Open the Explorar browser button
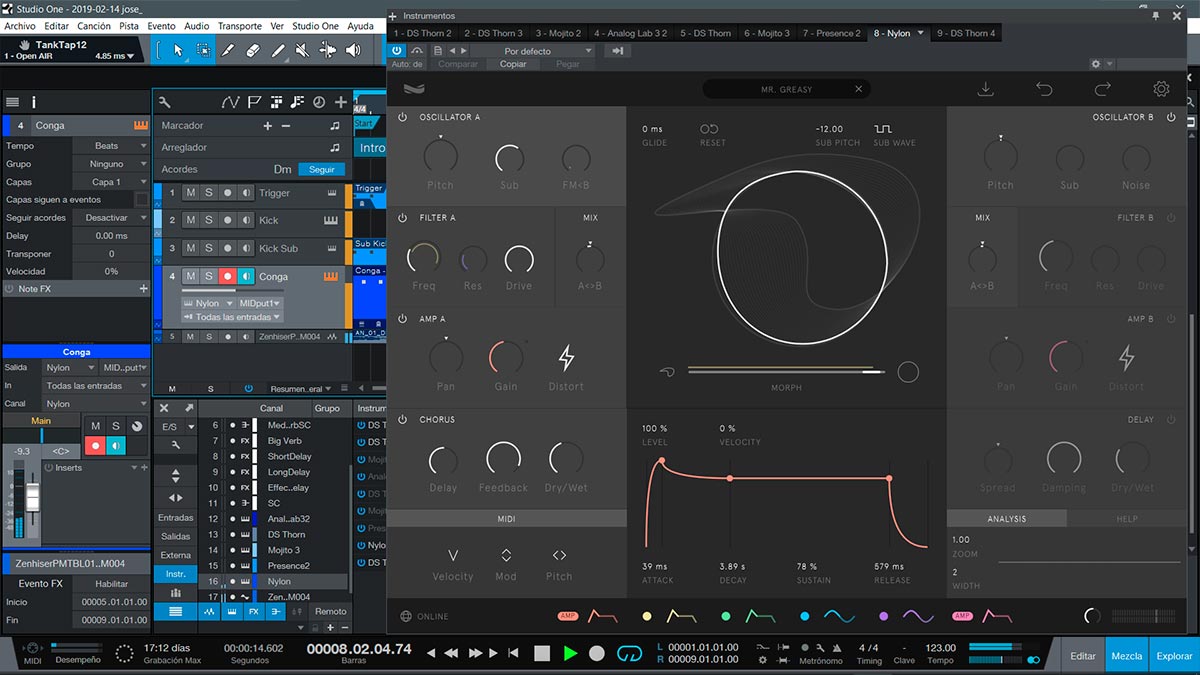The image size is (1200, 675). tap(1174, 656)
